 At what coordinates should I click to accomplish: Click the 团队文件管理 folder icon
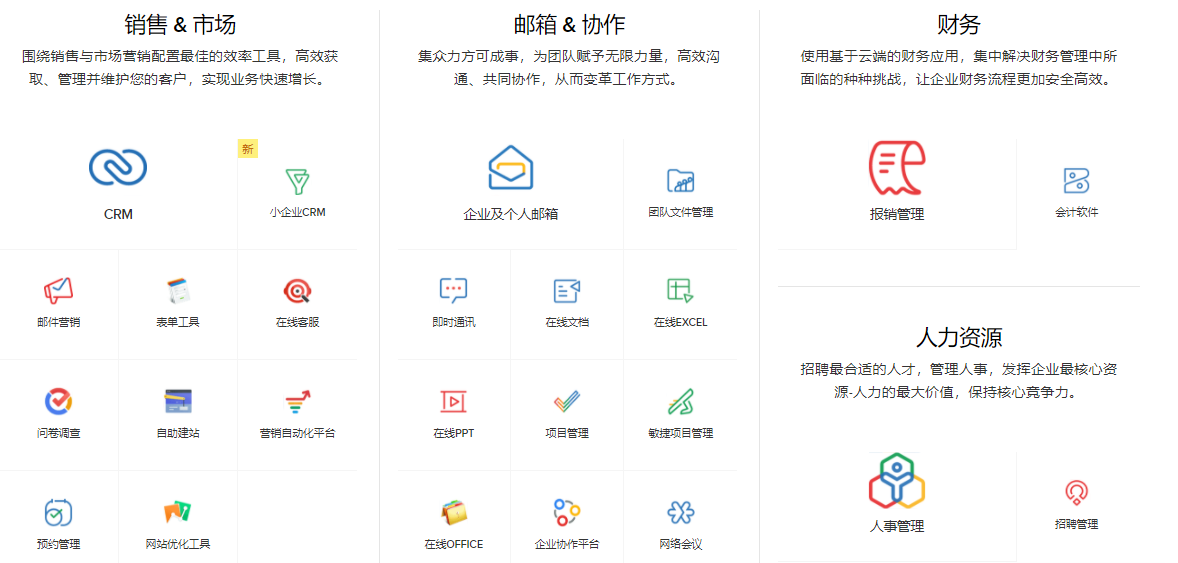(680, 181)
